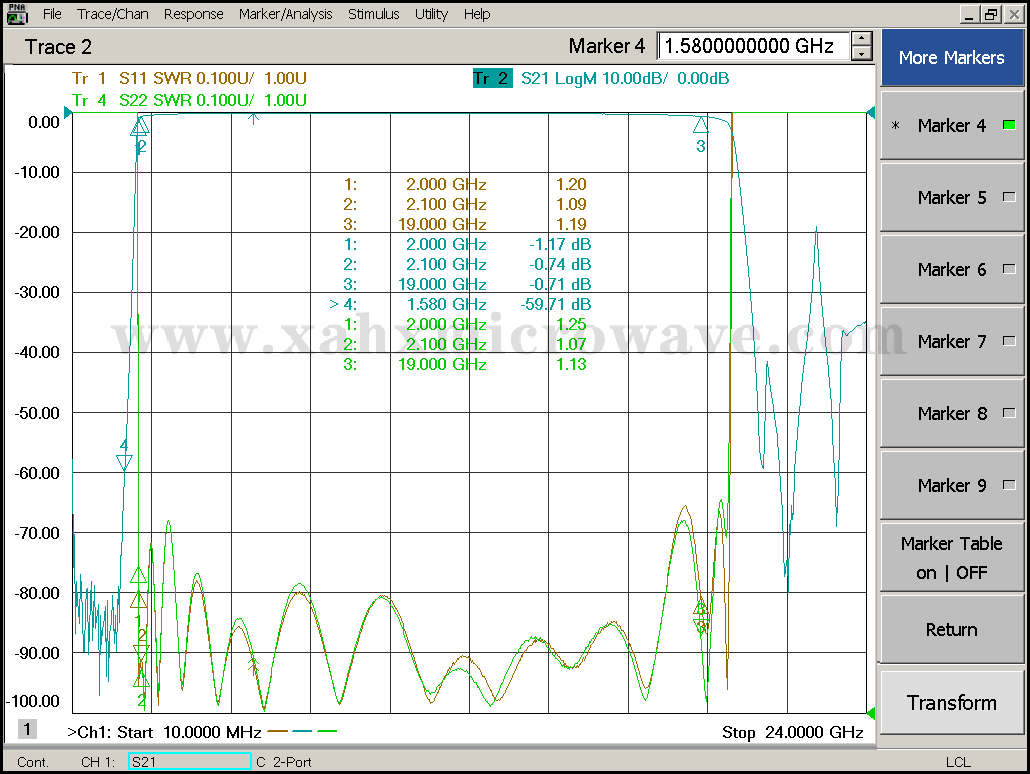Click the window 1 indicator at bottom left
The image size is (1030, 774).
pyautogui.click(x=28, y=729)
